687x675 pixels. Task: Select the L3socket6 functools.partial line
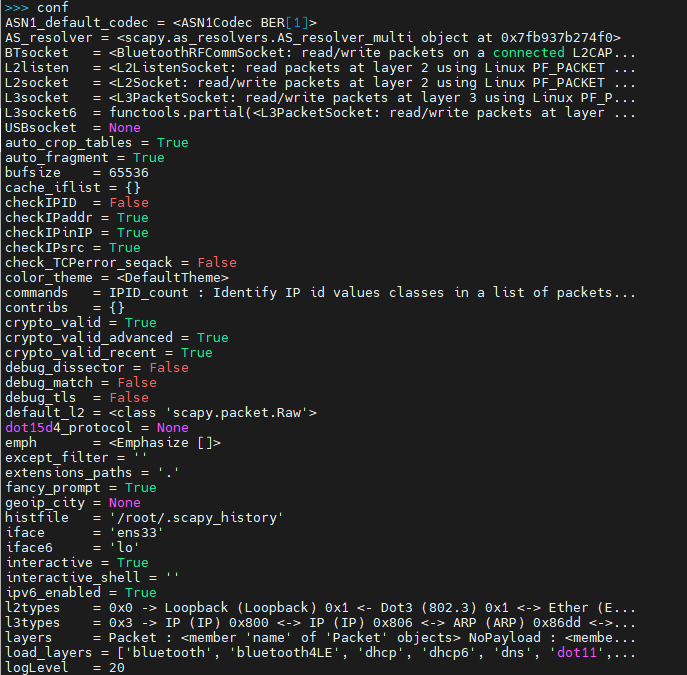[320, 113]
